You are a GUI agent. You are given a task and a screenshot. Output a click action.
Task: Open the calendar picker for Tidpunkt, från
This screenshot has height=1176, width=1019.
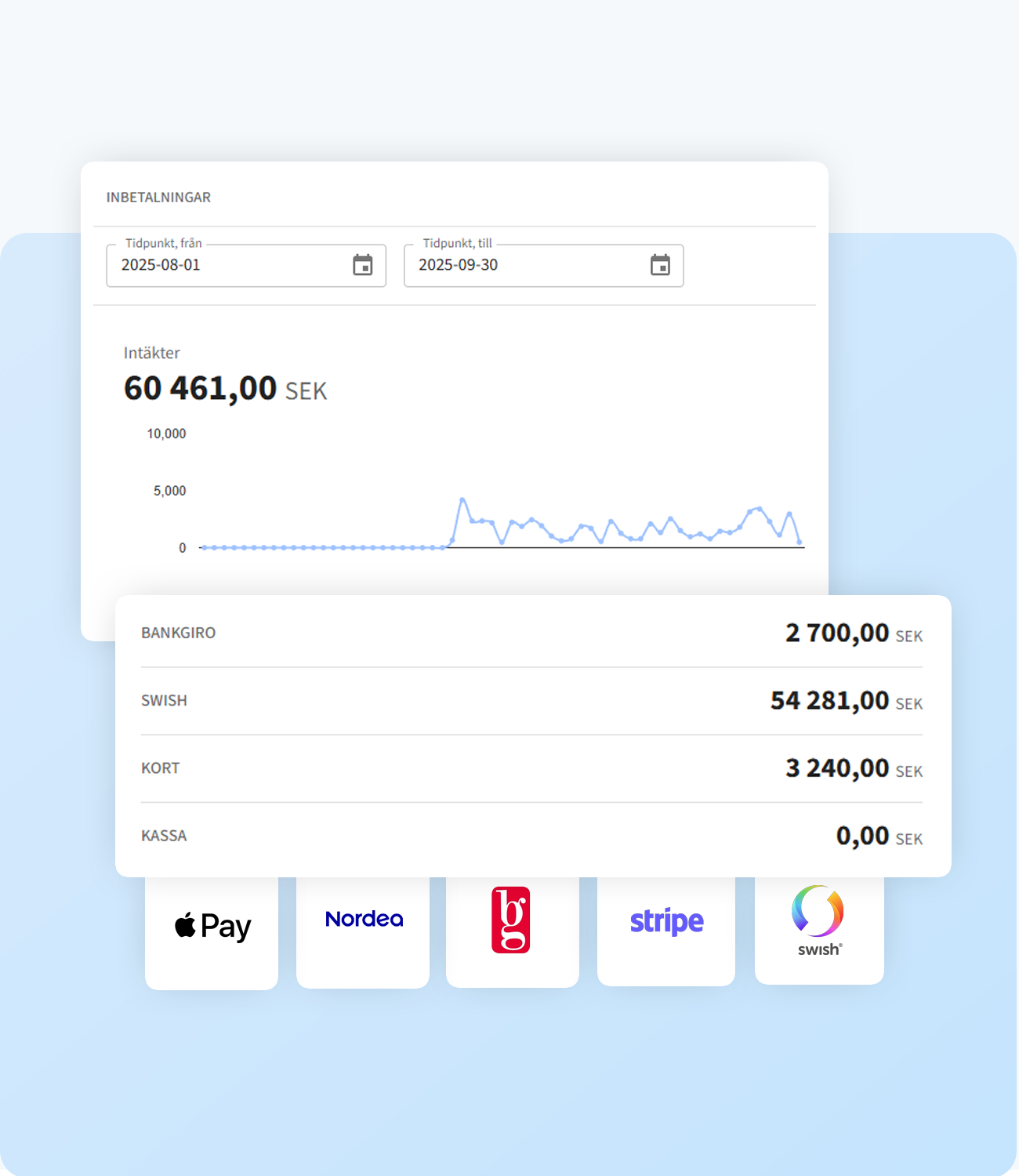(362, 266)
